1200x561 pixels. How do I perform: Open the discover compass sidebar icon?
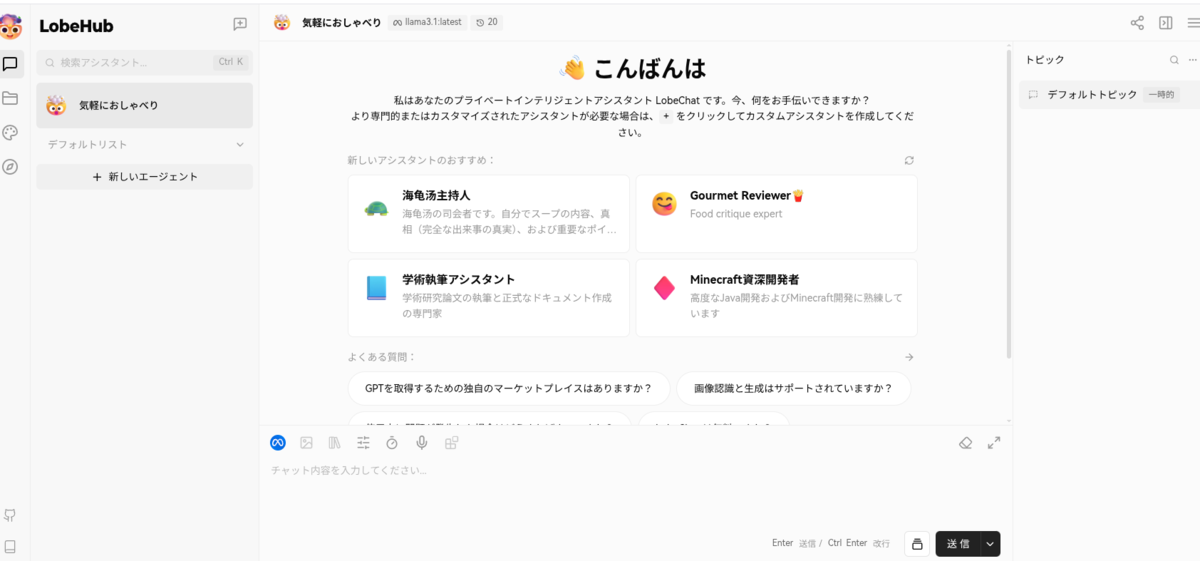click(x=10, y=167)
